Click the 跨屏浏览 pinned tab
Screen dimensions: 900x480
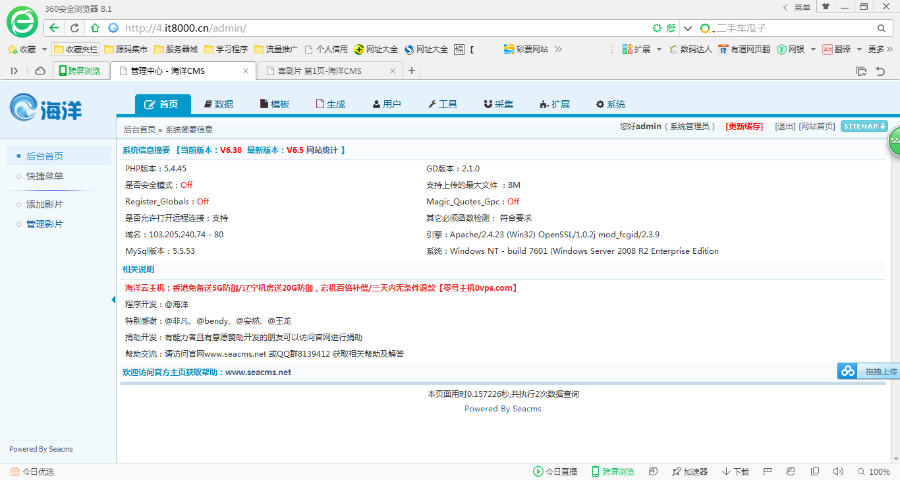tap(80, 71)
